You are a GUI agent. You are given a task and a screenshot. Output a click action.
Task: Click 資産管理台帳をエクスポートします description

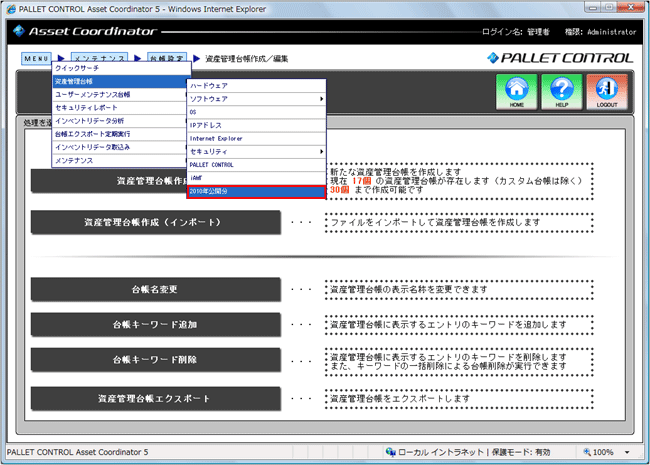pyautogui.click(x=400, y=399)
